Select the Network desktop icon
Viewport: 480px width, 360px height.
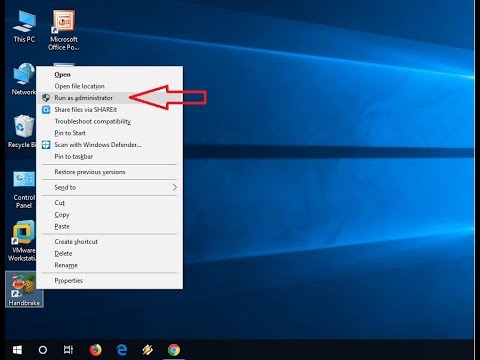coord(23,79)
